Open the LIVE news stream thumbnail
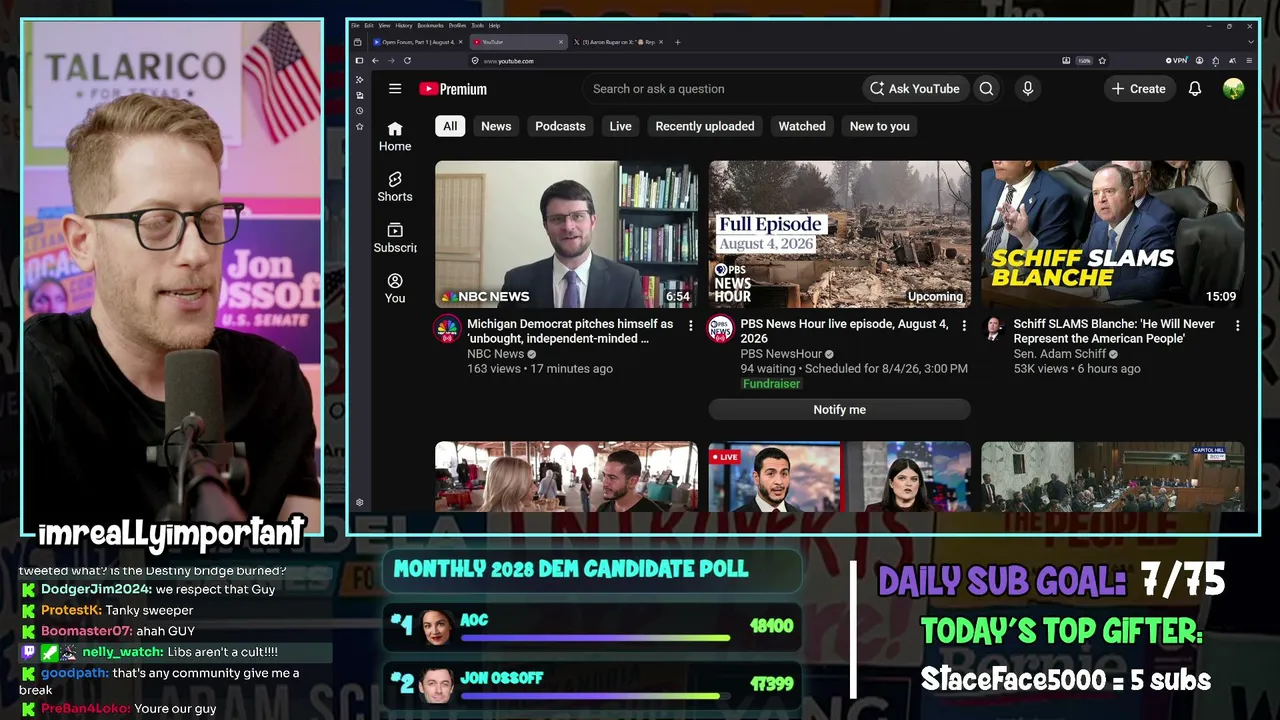Screen dimensions: 1280x720 click(840, 477)
